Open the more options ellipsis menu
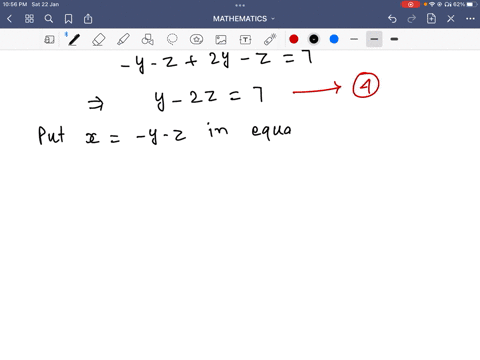The height and width of the screenshot is (360, 480). click(470, 19)
